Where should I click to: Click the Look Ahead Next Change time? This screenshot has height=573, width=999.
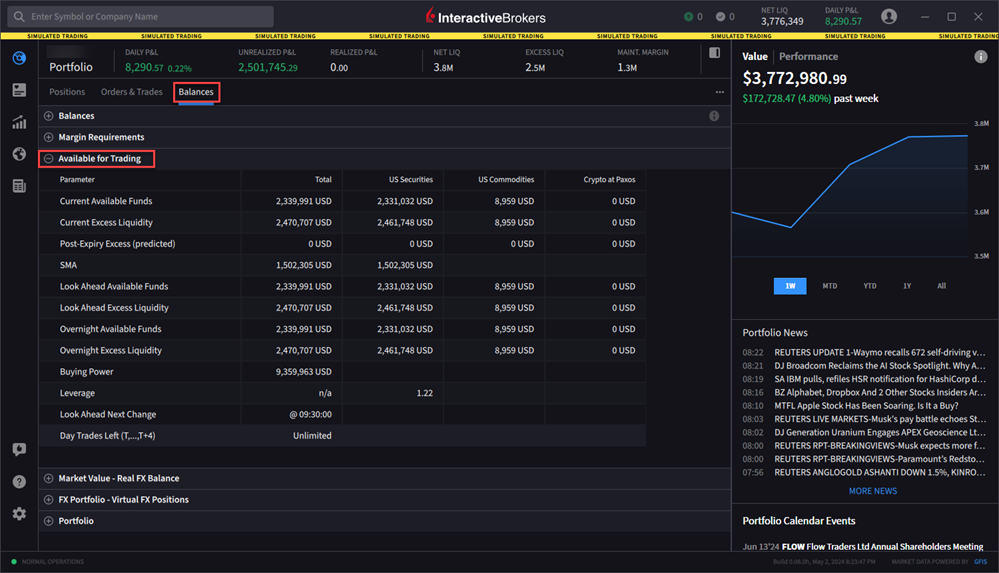(x=310, y=414)
